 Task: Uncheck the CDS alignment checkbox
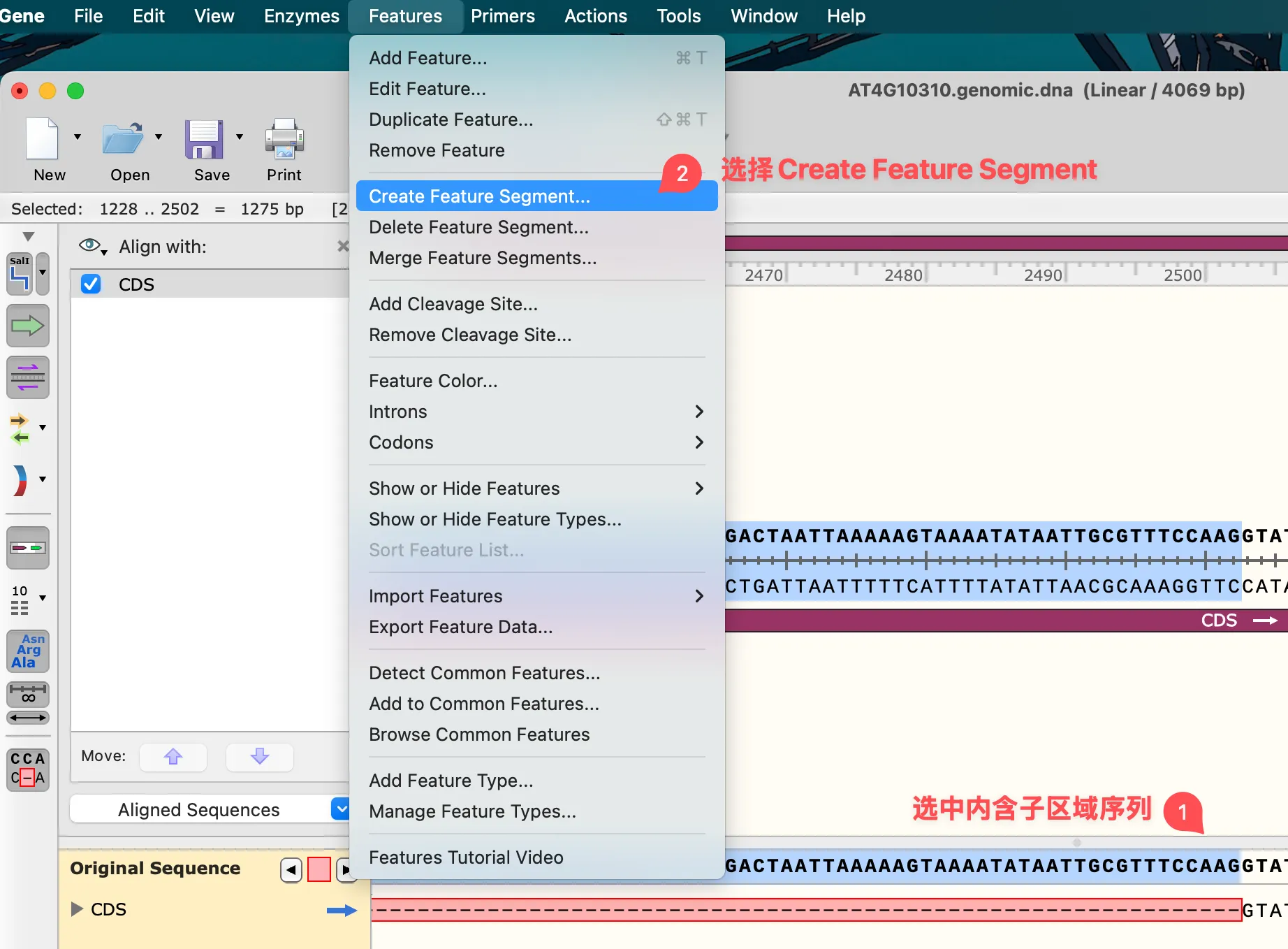[91, 284]
